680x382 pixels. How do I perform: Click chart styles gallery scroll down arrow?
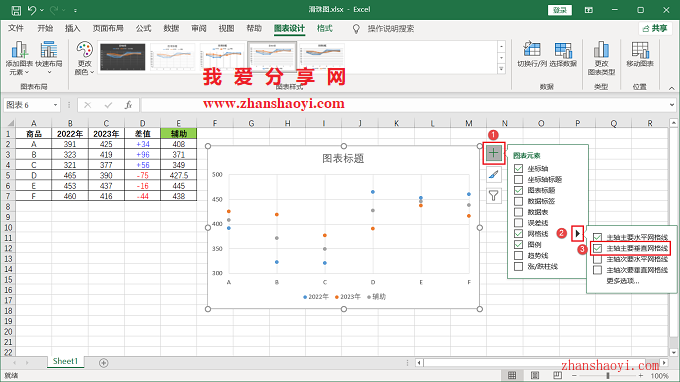point(501,58)
